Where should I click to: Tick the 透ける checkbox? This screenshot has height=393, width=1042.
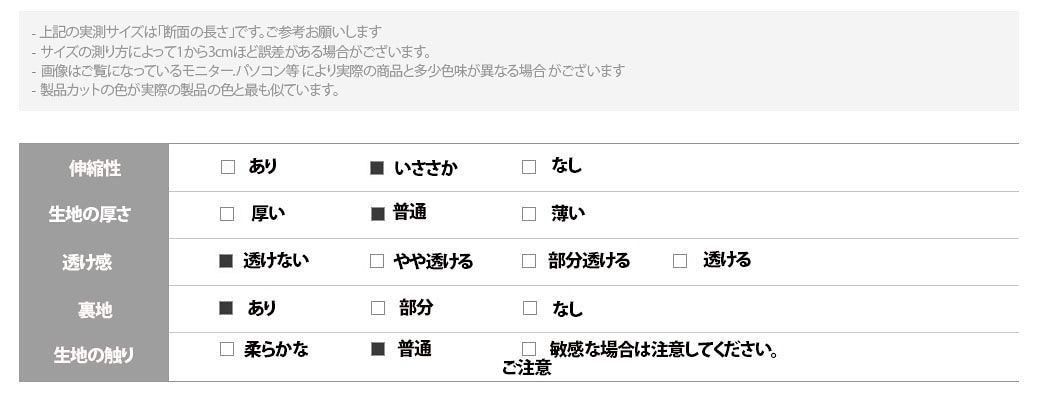pos(680,261)
